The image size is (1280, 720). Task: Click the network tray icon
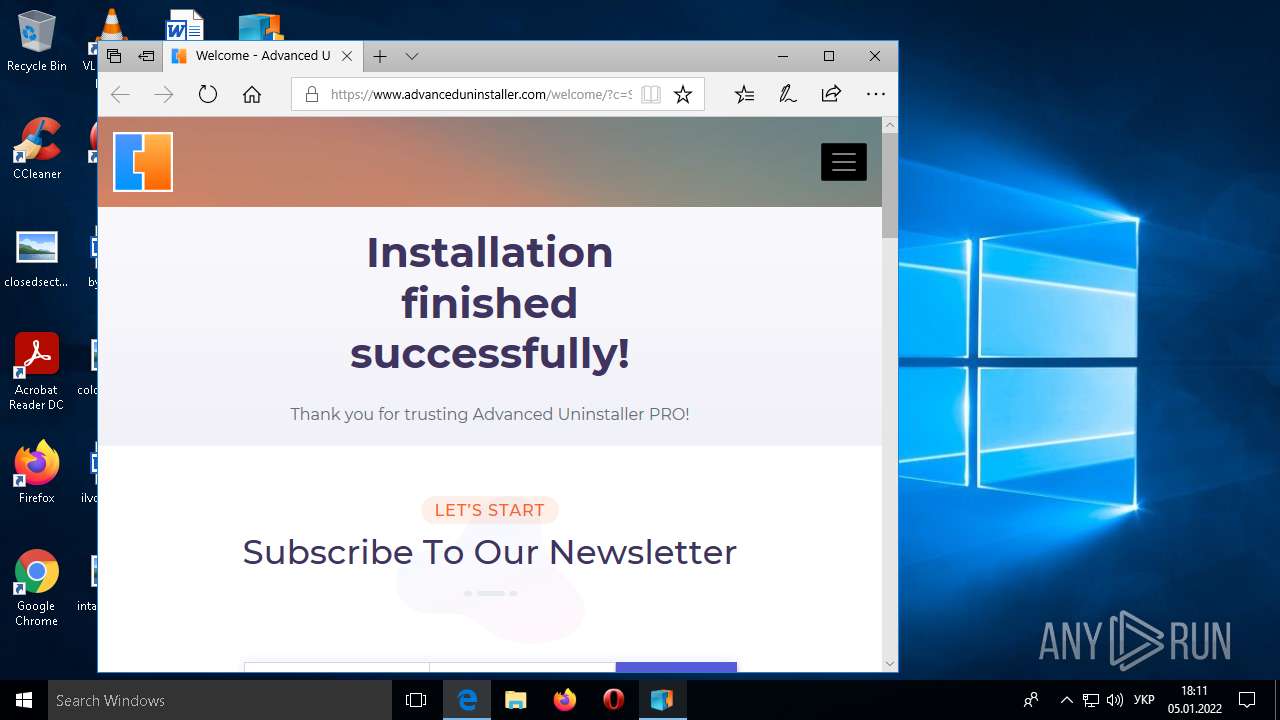(x=1091, y=700)
